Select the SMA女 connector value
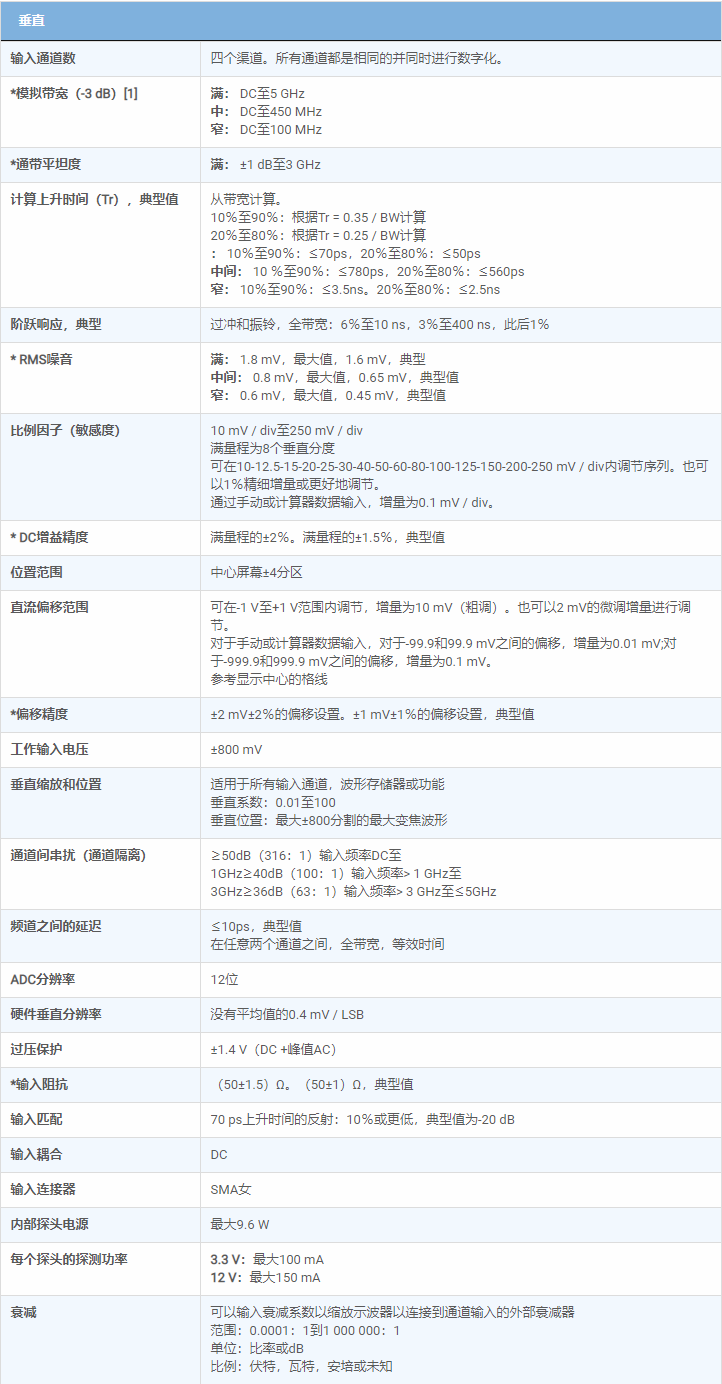The height and width of the screenshot is (1384, 722). pos(231,1189)
